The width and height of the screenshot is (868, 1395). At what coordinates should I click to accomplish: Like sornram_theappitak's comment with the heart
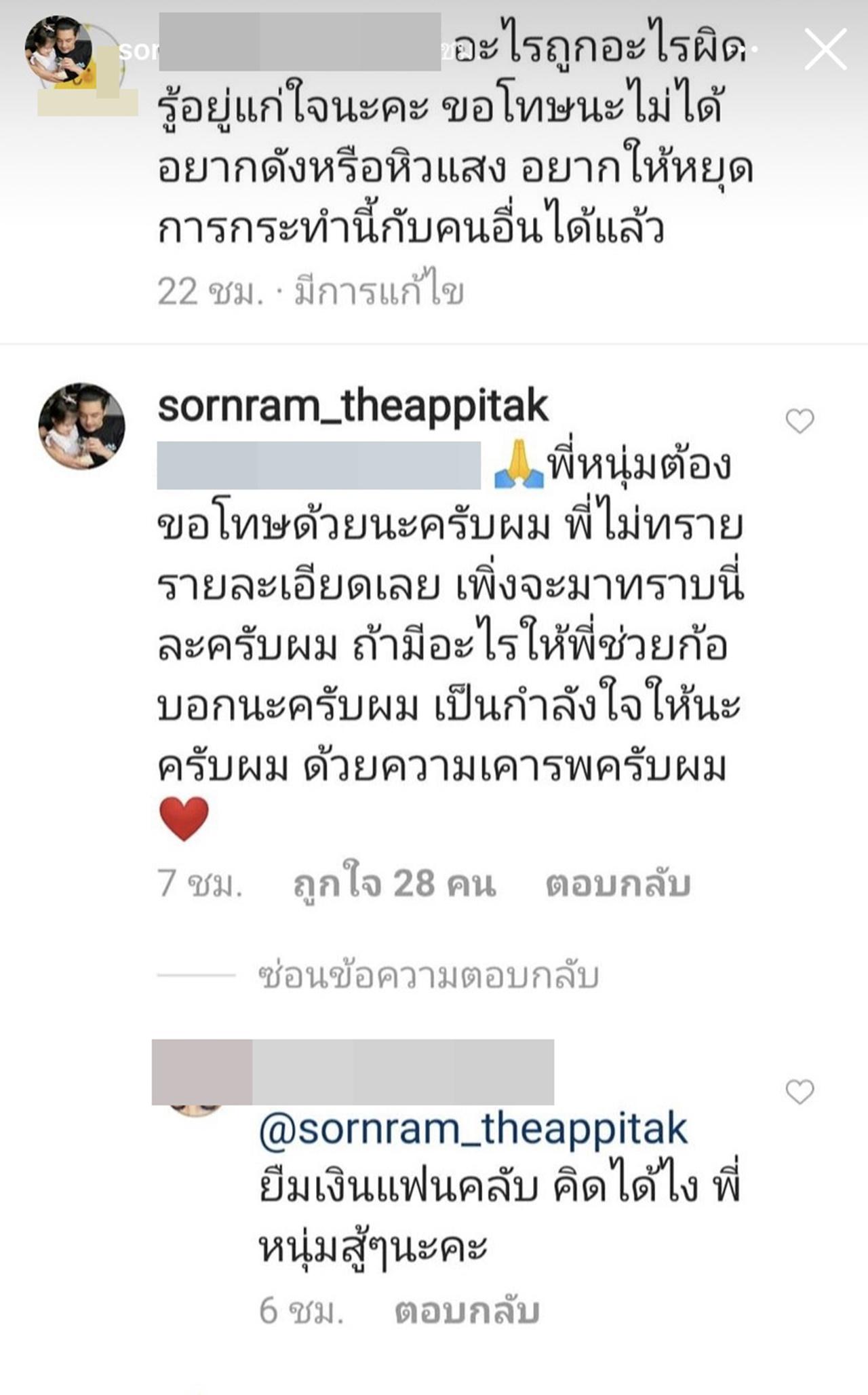click(800, 421)
